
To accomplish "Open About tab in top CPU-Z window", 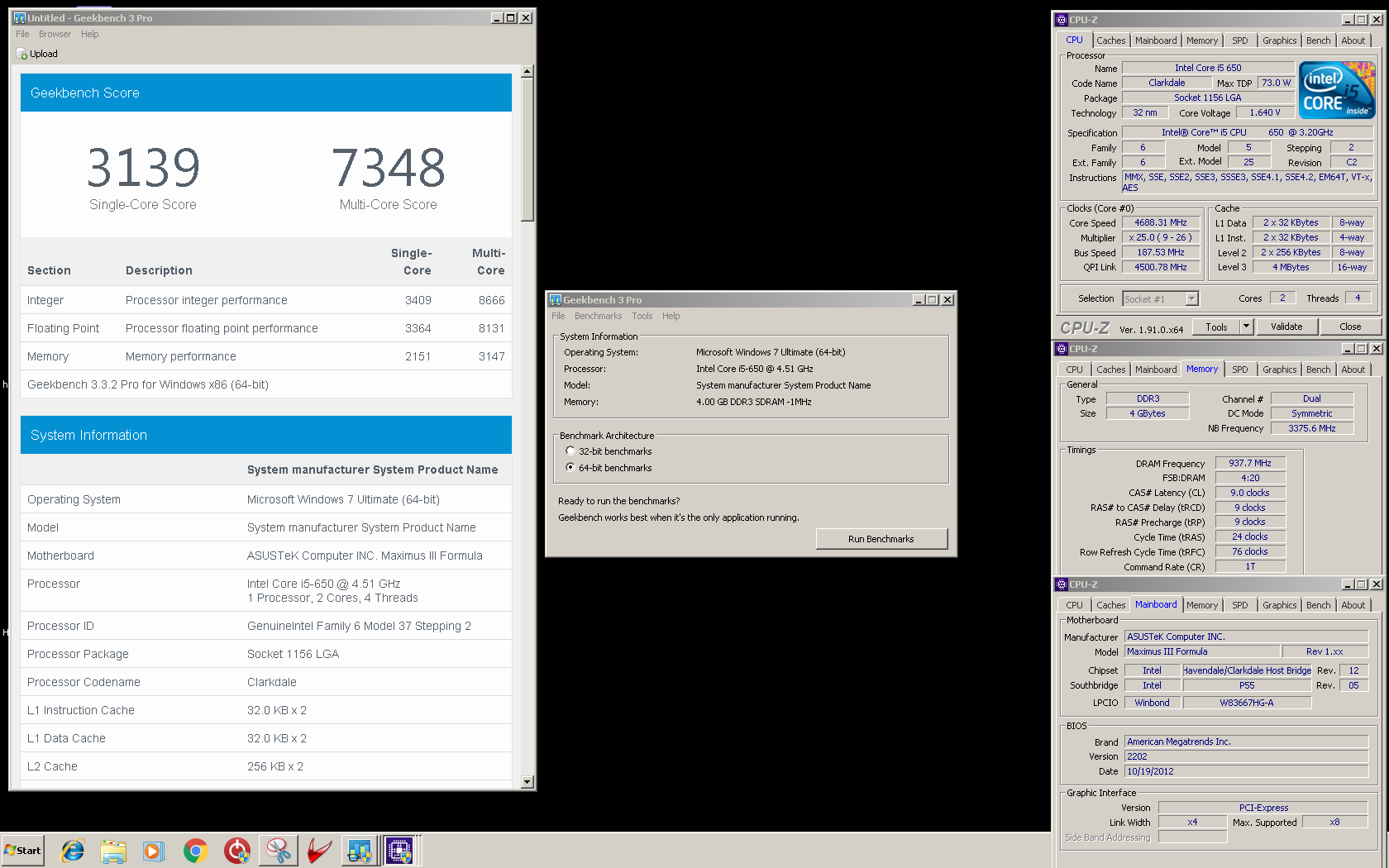I will [1353, 41].
